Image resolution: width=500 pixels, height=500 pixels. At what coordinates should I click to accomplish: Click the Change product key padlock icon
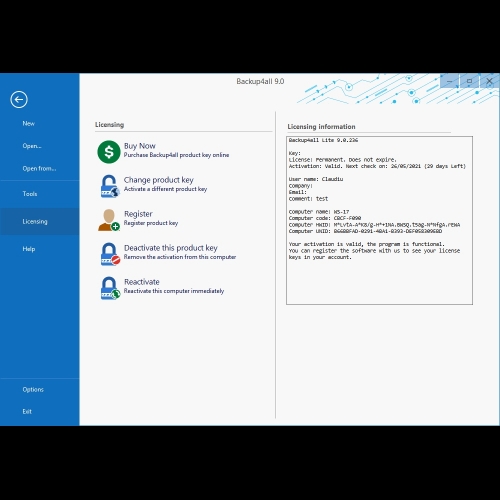pos(109,186)
